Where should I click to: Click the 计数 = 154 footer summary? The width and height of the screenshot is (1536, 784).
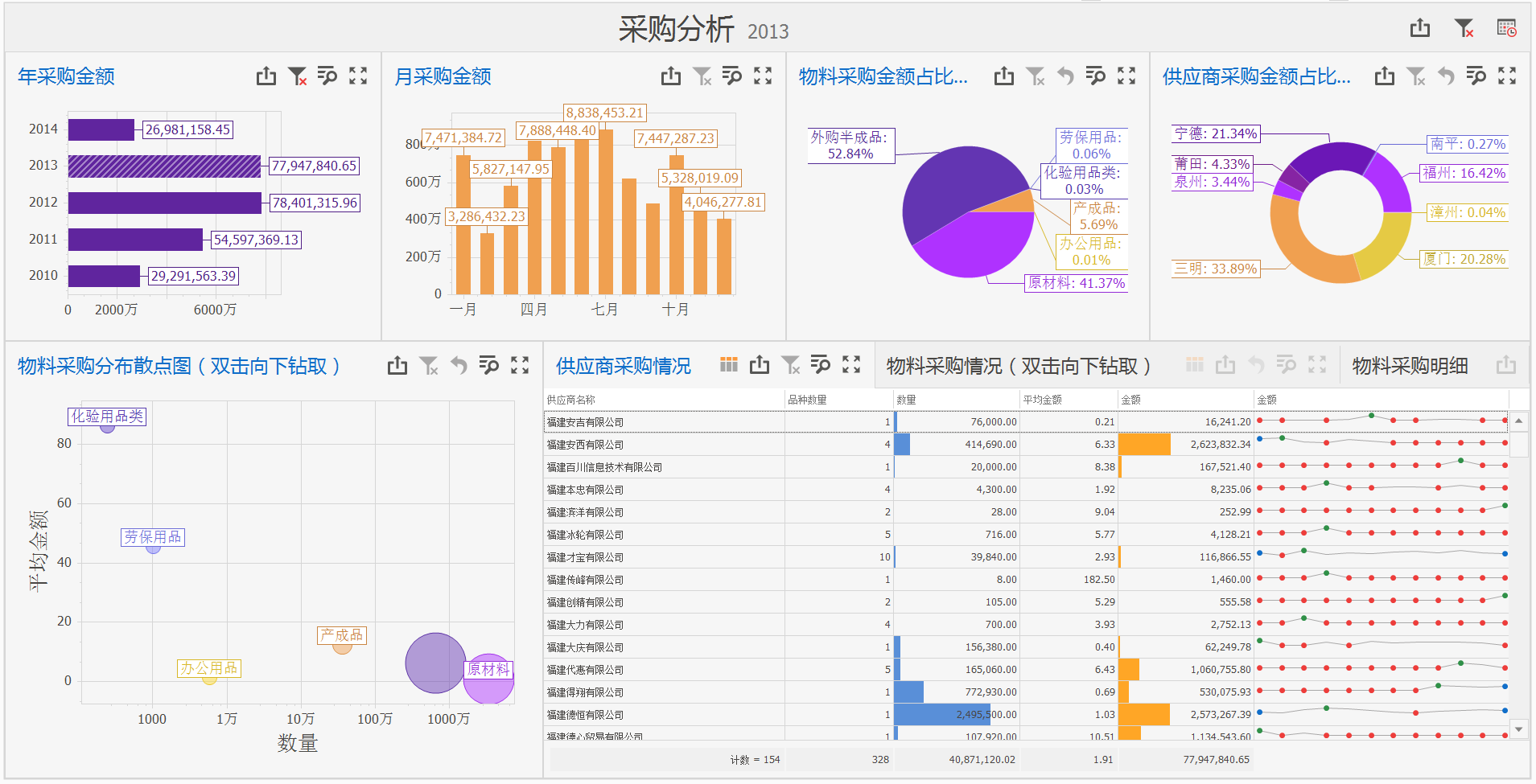(x=755, y=759)
